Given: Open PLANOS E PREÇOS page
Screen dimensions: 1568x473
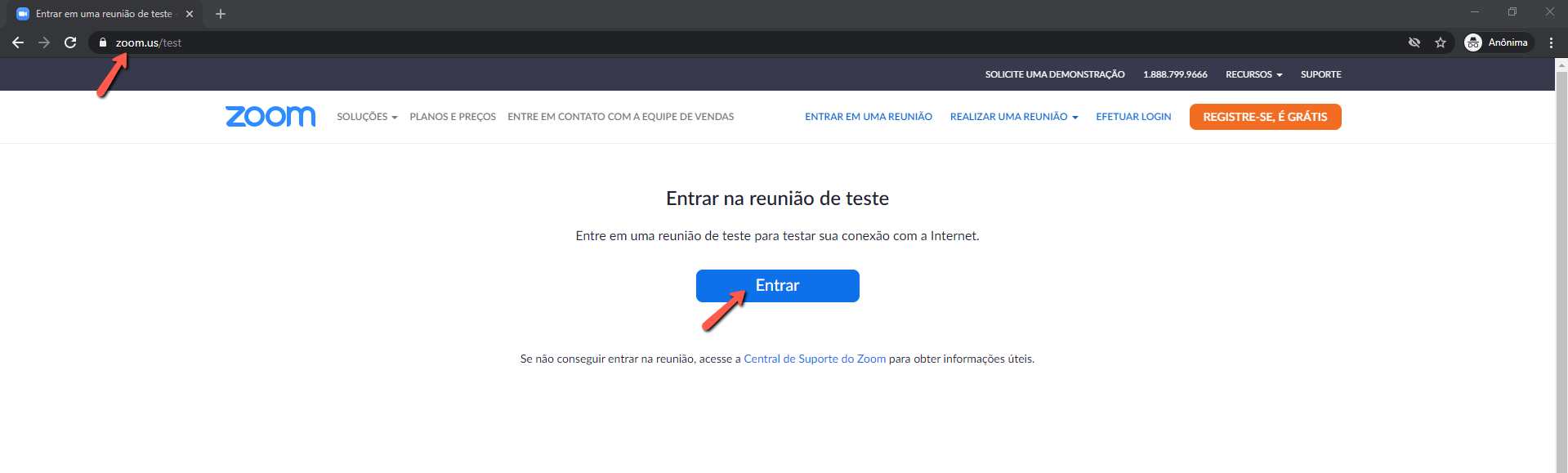Looking at the screenshot, I should point(453,117).
